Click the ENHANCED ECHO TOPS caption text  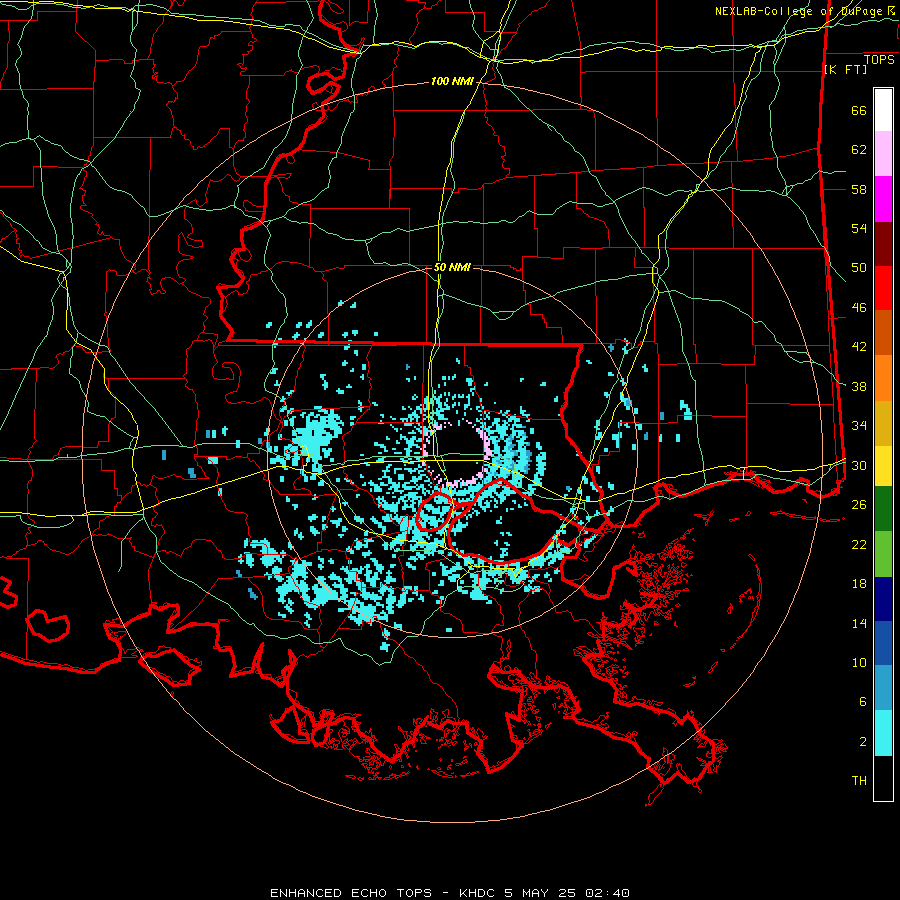(449, 893)
